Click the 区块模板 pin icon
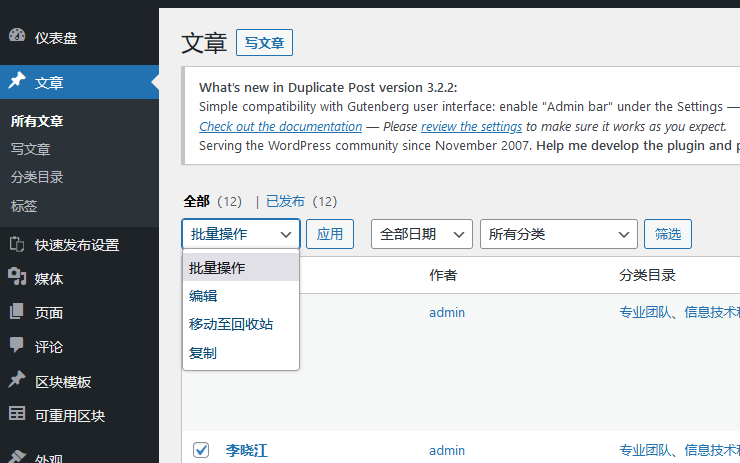Image resolution: width=740 pixels, height=463 pixels. [x=17, y=381]
